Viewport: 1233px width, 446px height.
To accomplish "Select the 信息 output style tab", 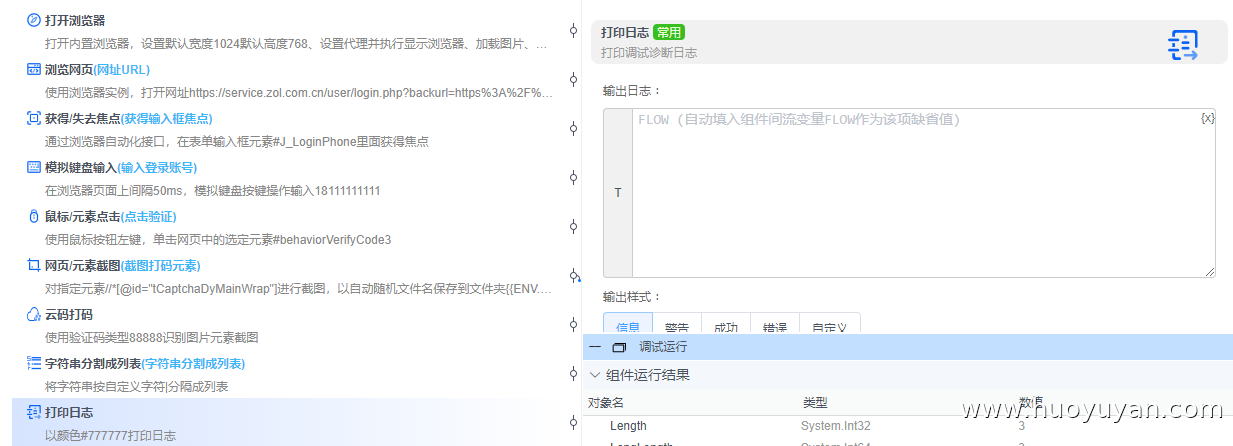I will pyautogui.click(x=628, y=324).
